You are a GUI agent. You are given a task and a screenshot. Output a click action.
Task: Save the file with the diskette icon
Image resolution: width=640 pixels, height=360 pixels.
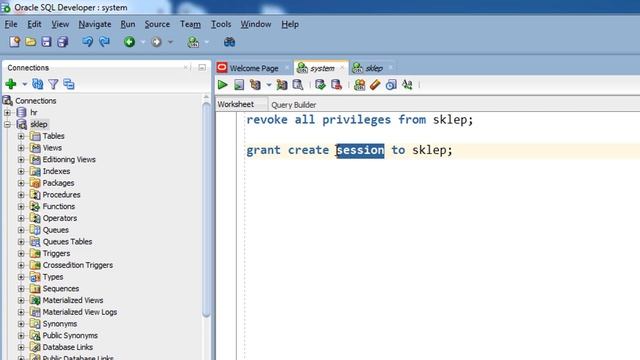[46, 42]
